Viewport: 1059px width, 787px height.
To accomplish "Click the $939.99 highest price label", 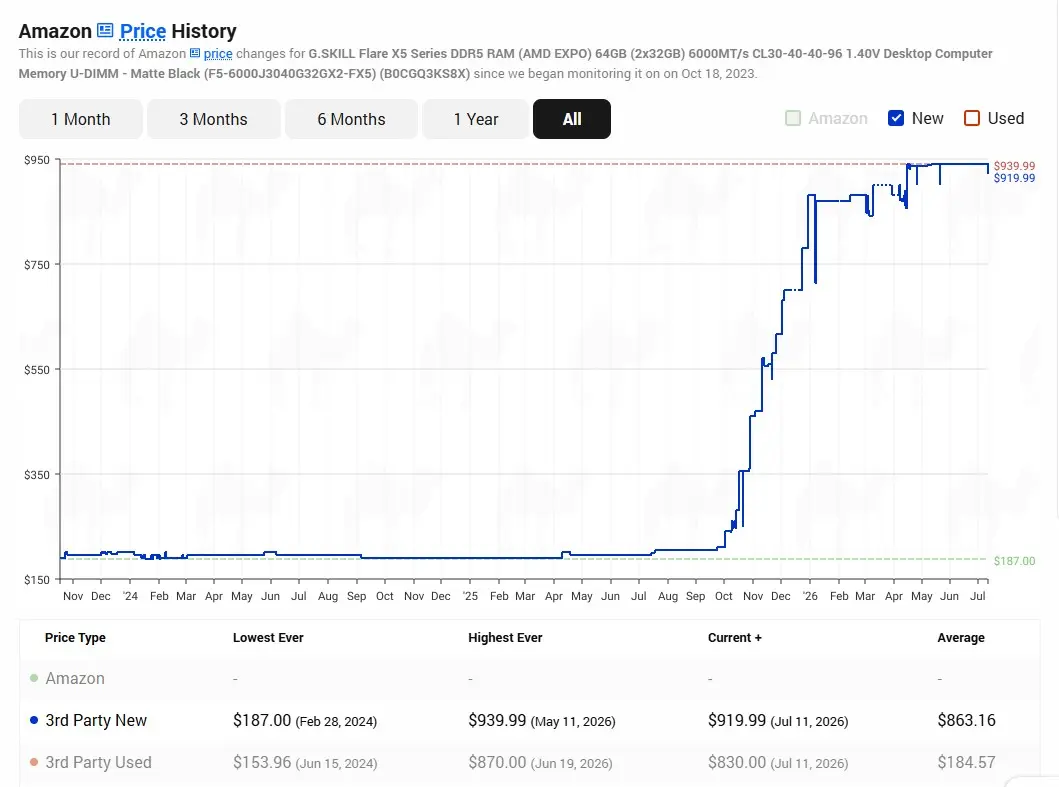I will coord(1014,166).
